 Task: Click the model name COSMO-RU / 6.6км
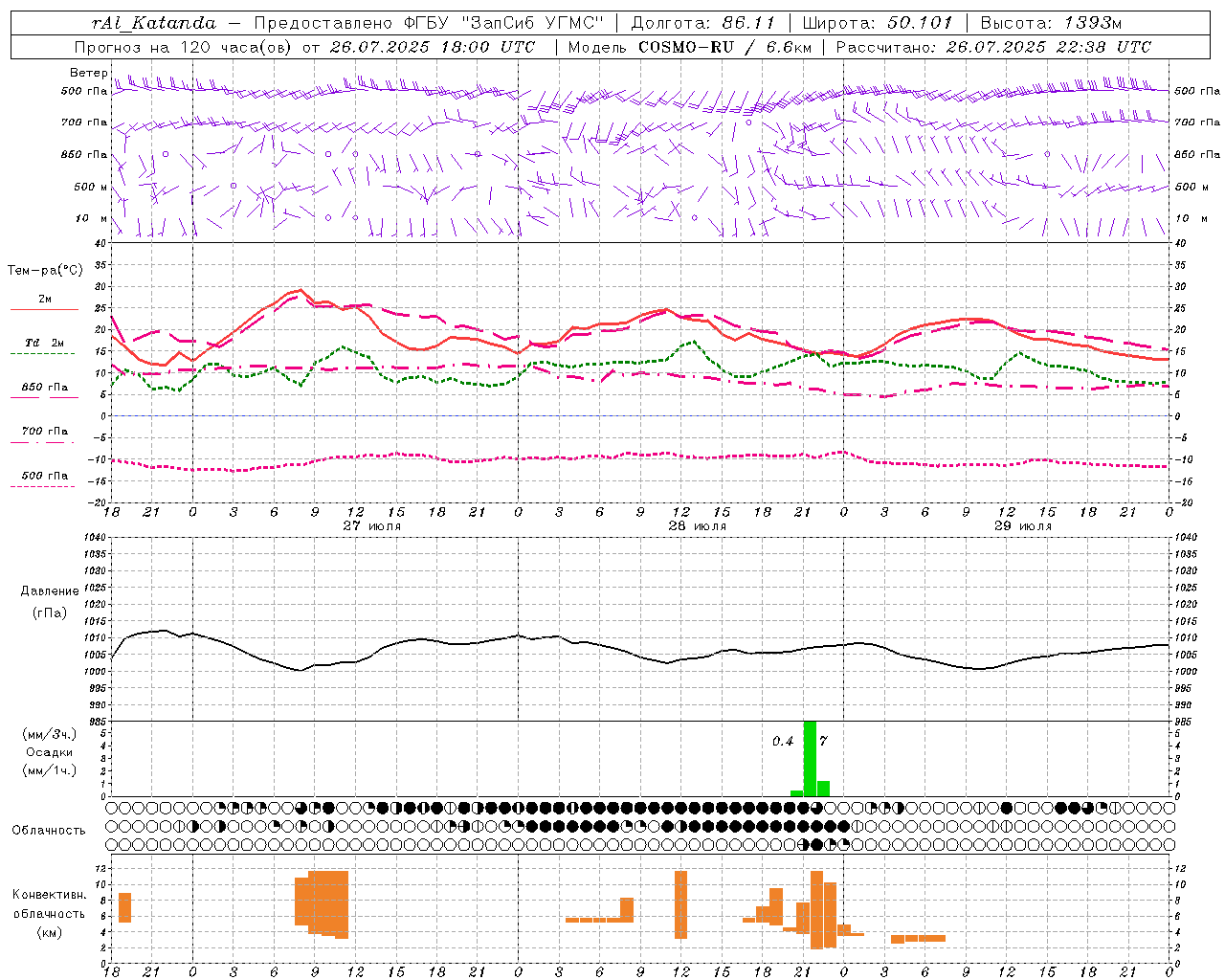tap(725, 47)
